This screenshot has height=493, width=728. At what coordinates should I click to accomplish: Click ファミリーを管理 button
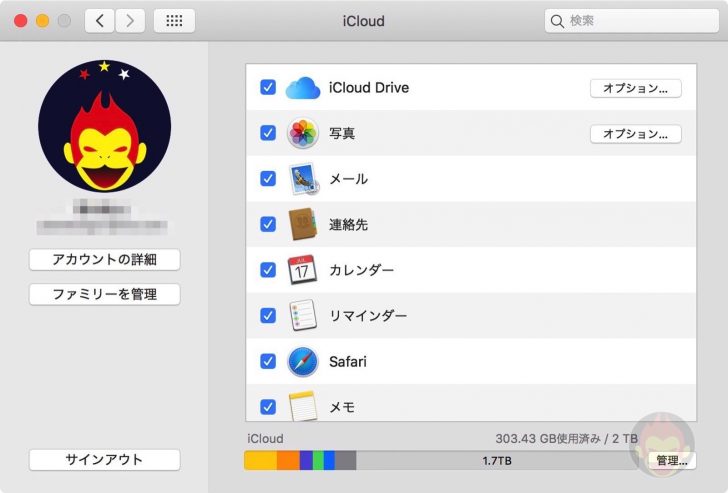104,294
